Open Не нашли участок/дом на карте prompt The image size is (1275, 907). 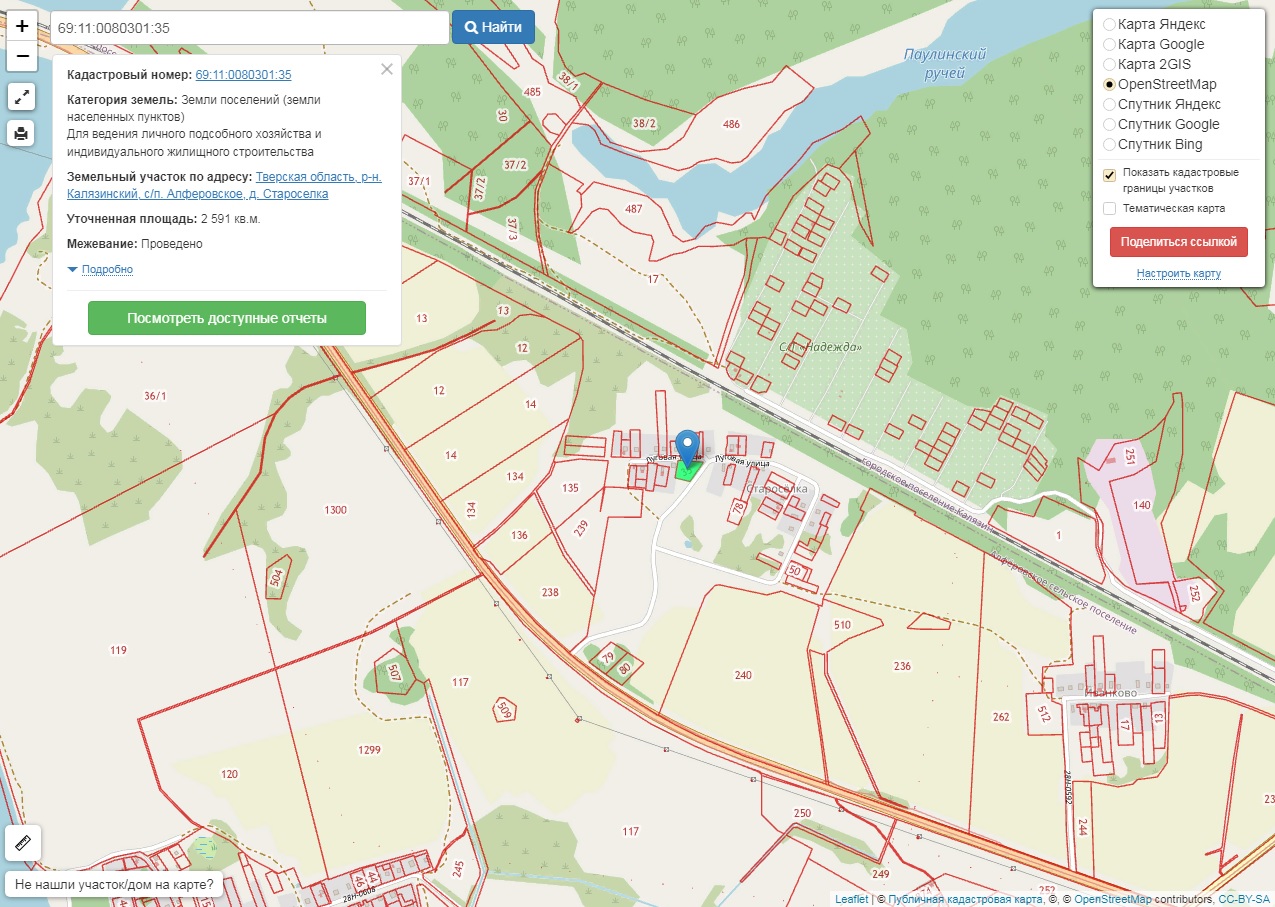pyautogui.click(x=114, y=884)
